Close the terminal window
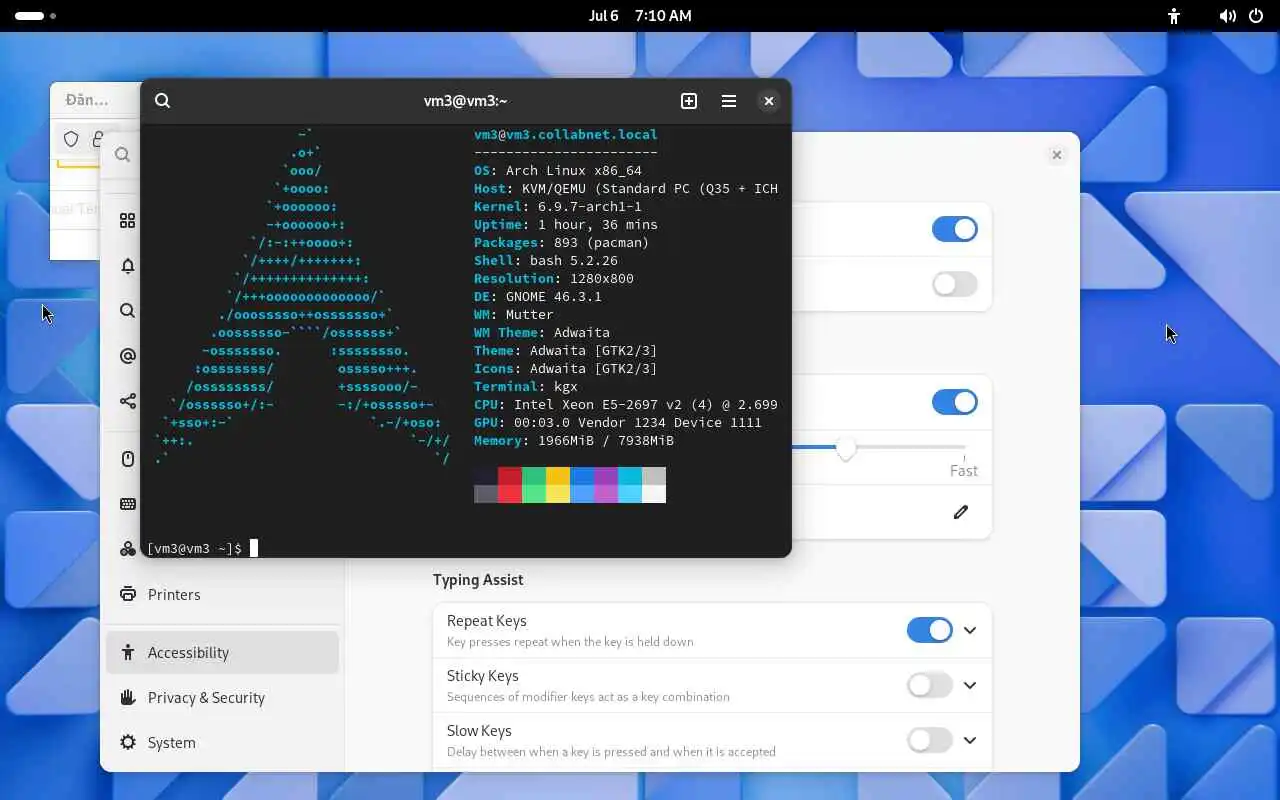1280x800 pixels. [768, 101]
